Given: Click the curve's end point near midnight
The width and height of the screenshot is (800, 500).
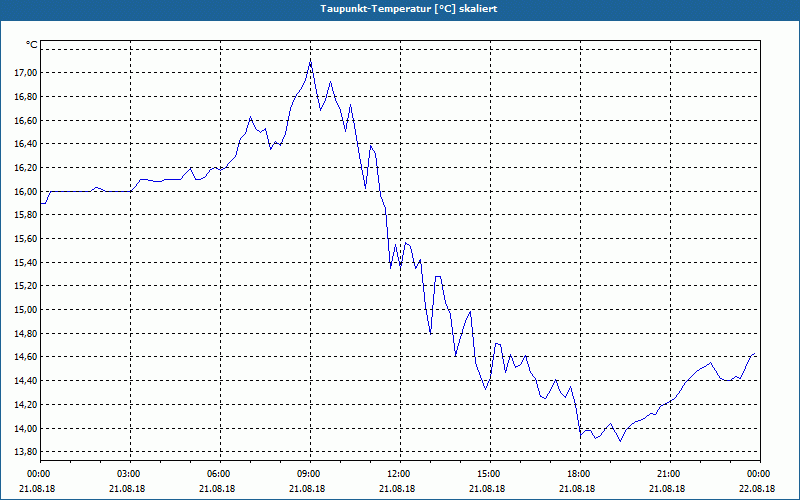Looking at the screenshot, I should click(x=755, y=353).
